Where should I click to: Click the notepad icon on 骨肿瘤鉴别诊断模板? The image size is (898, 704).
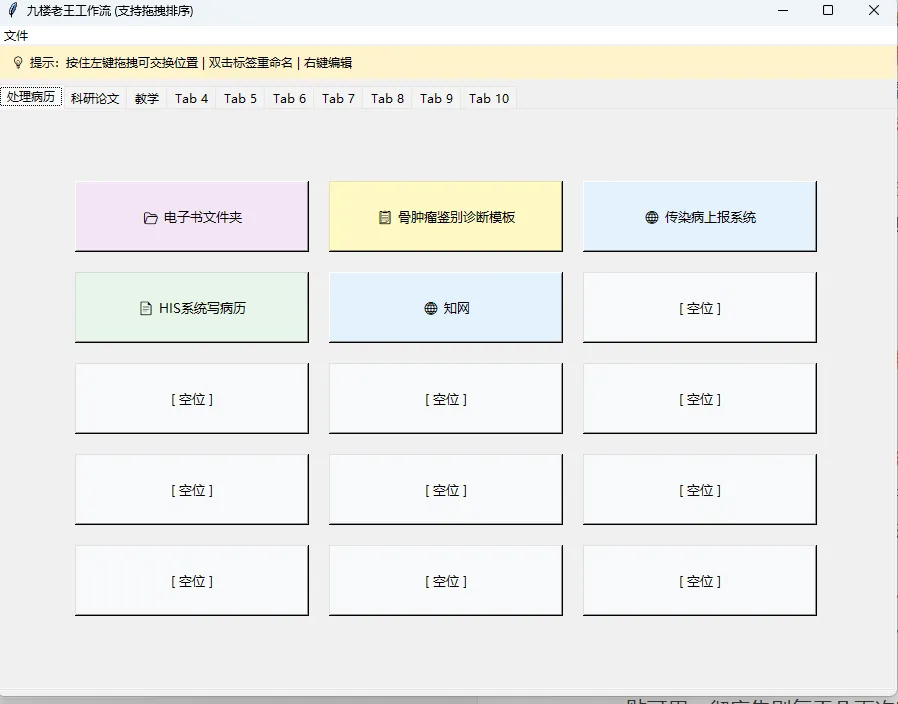[385, 217]
